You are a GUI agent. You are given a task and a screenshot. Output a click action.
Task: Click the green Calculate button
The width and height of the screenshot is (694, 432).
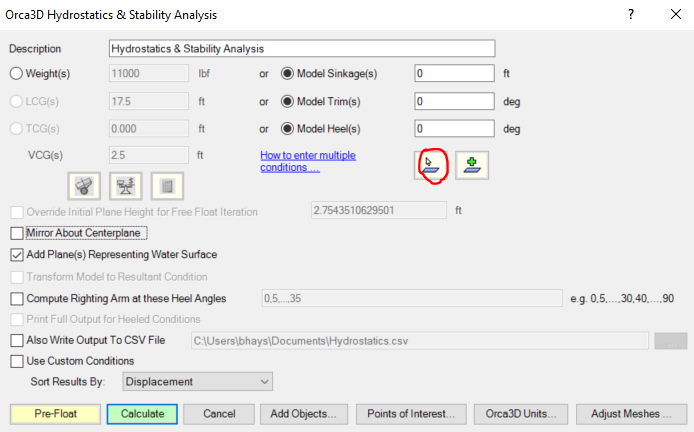coord(142,414)
